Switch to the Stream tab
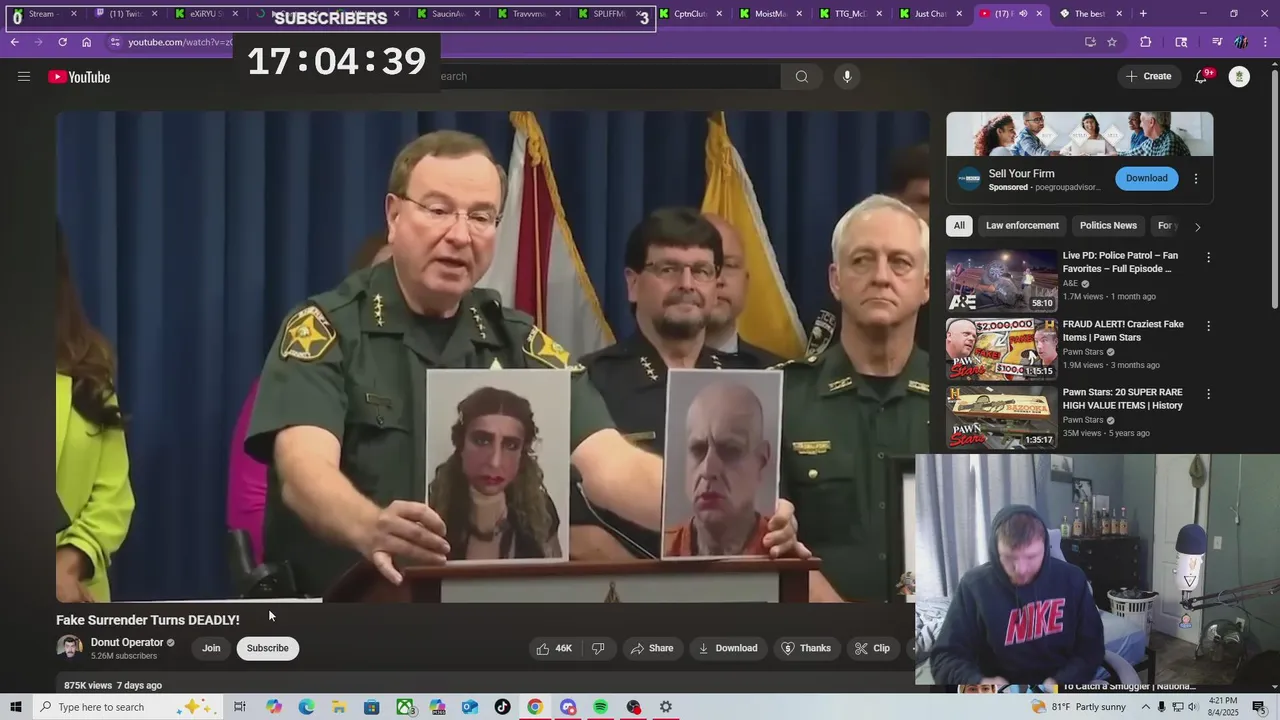1280x720 pixels. [x=44, y=14]
